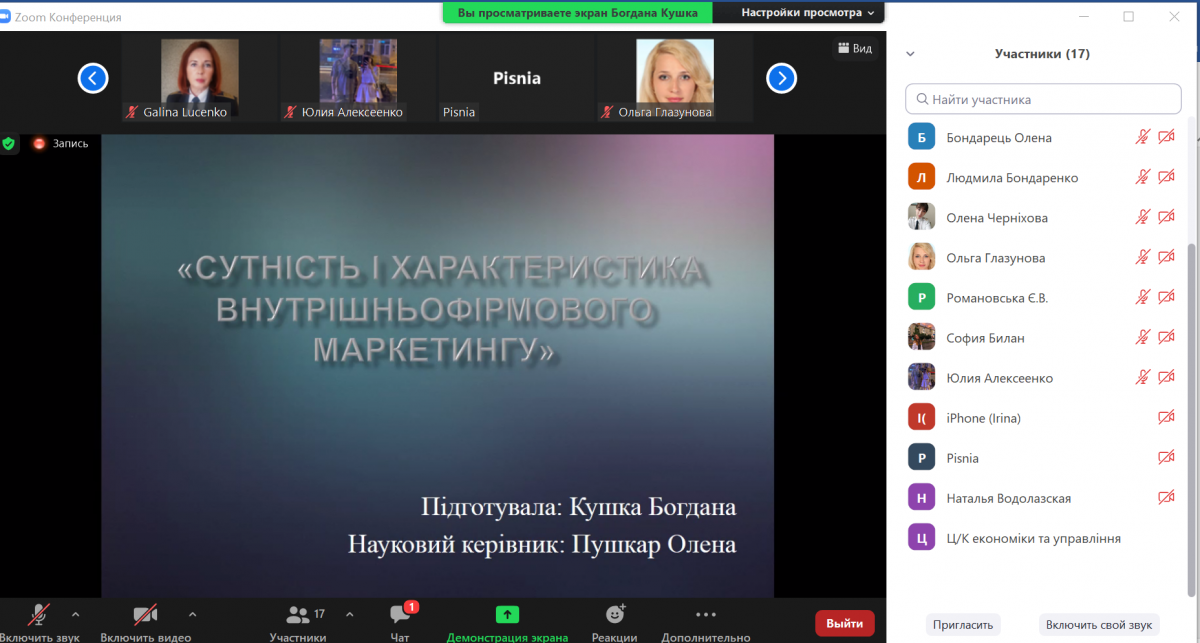Expand video options arrow beside camera
1200x643 pixels.
coord(192,614)
